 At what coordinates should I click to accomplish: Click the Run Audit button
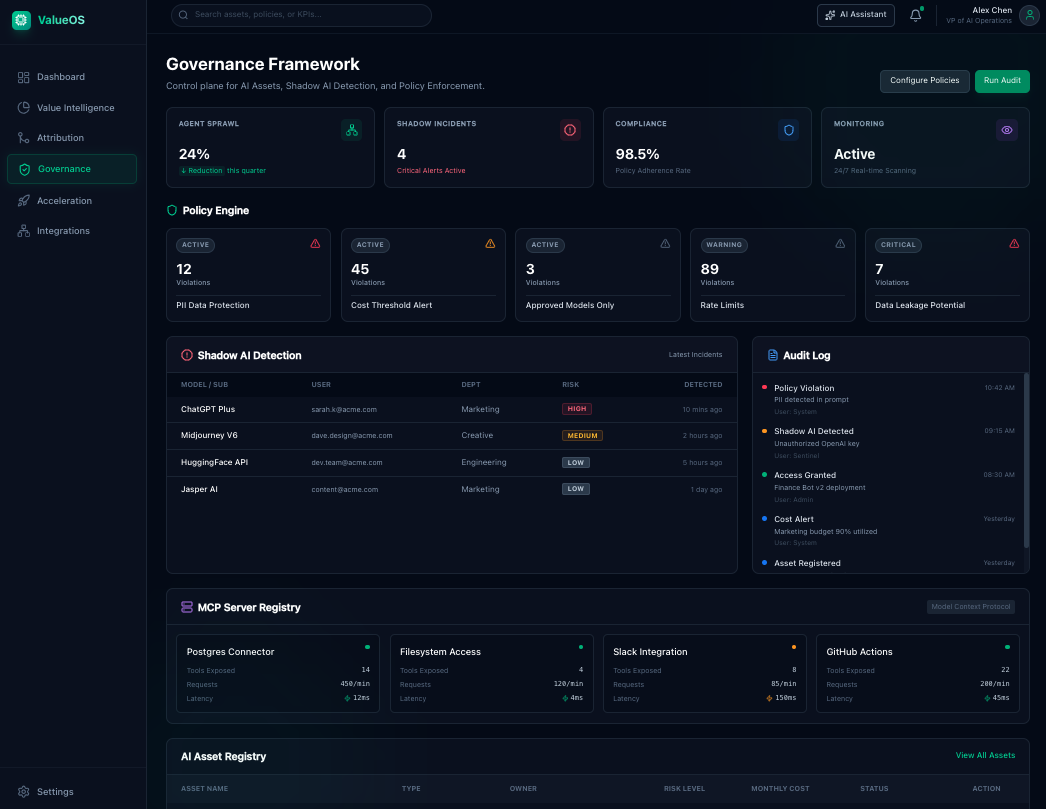(1002, 81)
